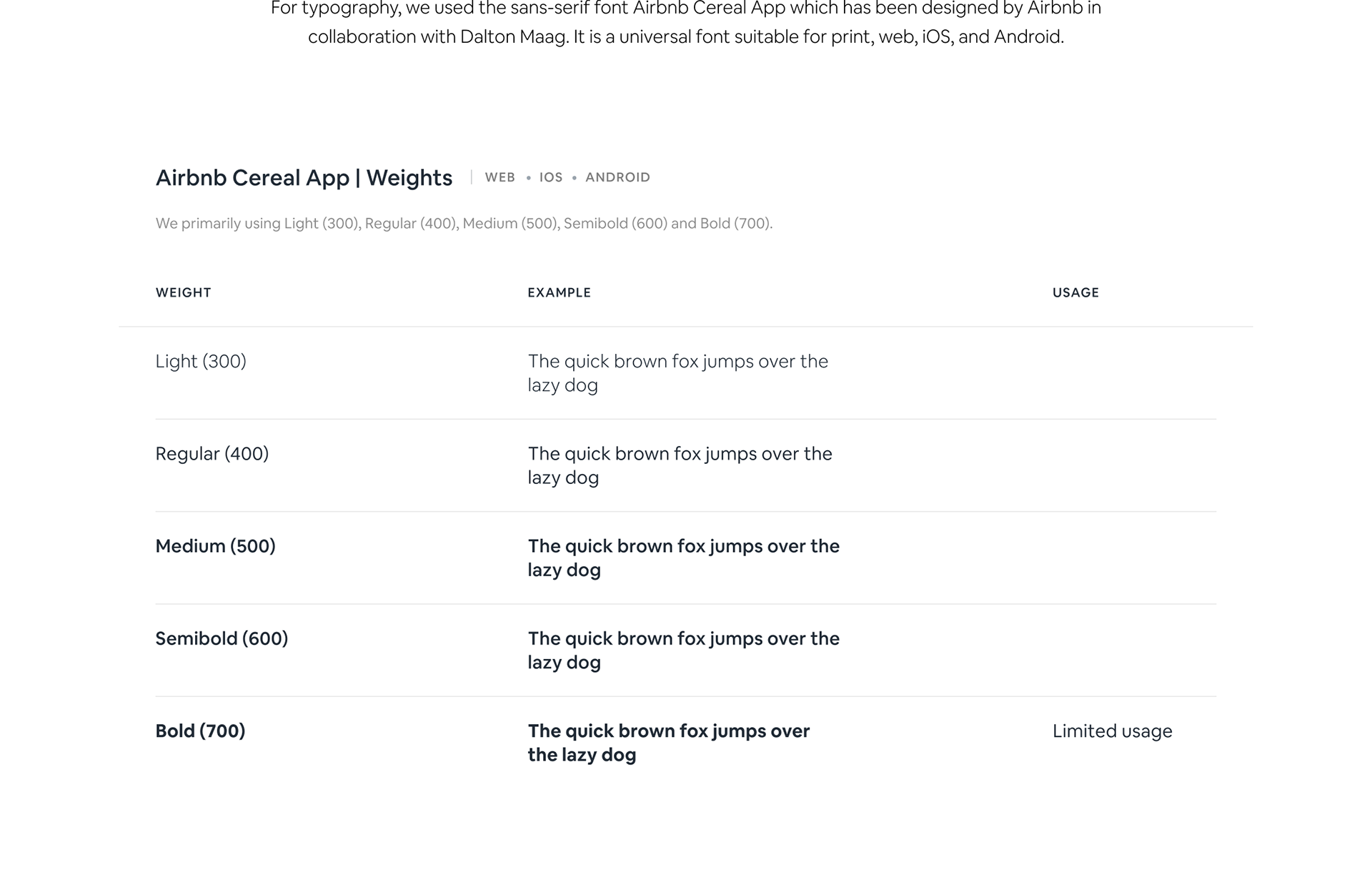This screenshot has width=1372, height=875.
Task: Click the USAGE column header
Action: [x=1075, y=292]
